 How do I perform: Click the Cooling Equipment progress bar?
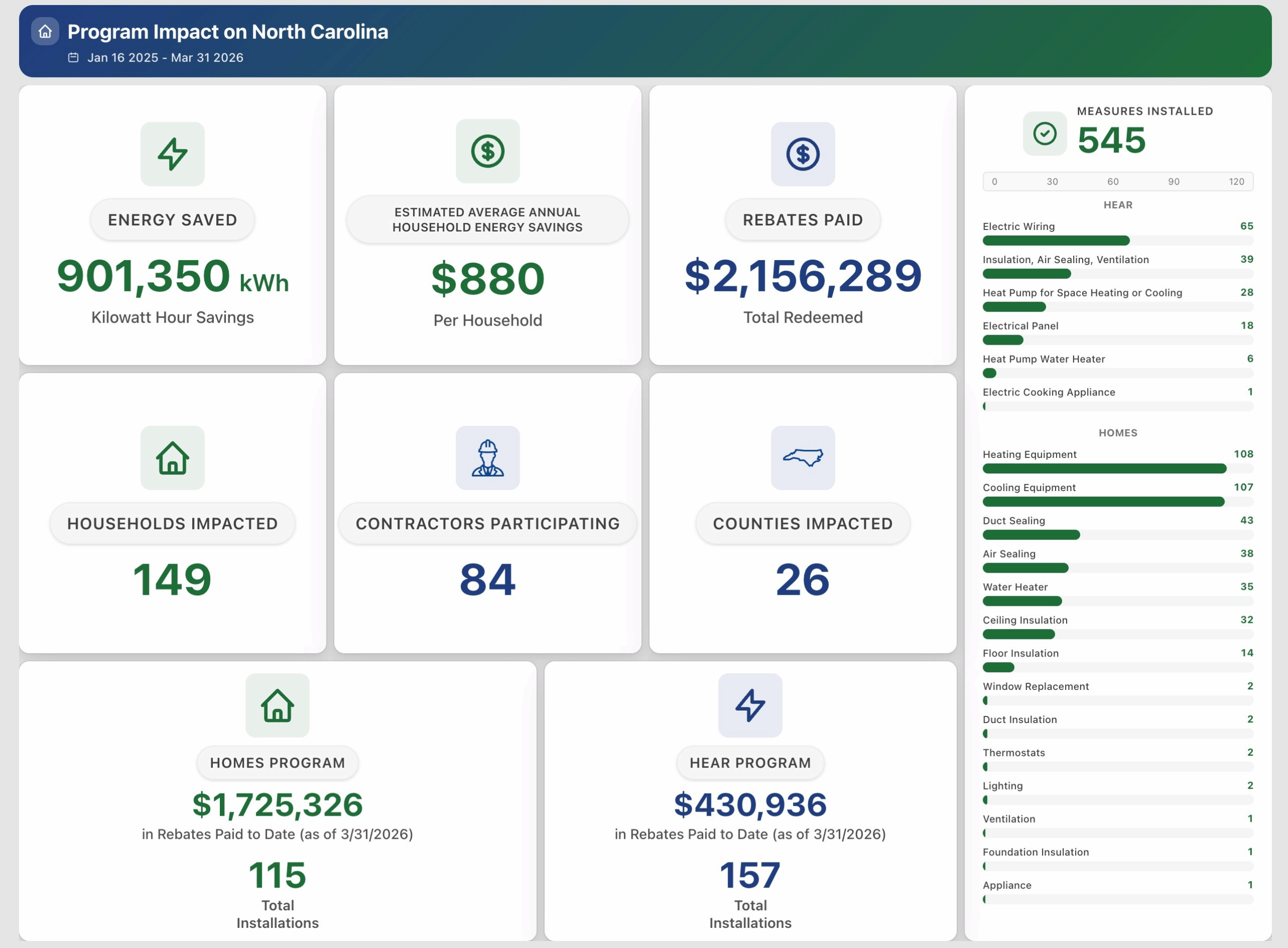(1117, 502)
